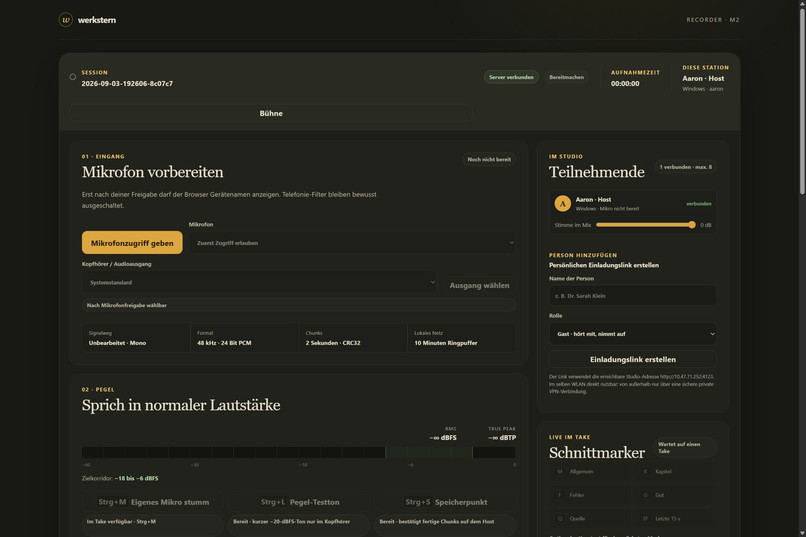This screenshot has height=537, width=806.
Task: Click the 'verbunden' status next to Aaron
Action: click(699, 203)
